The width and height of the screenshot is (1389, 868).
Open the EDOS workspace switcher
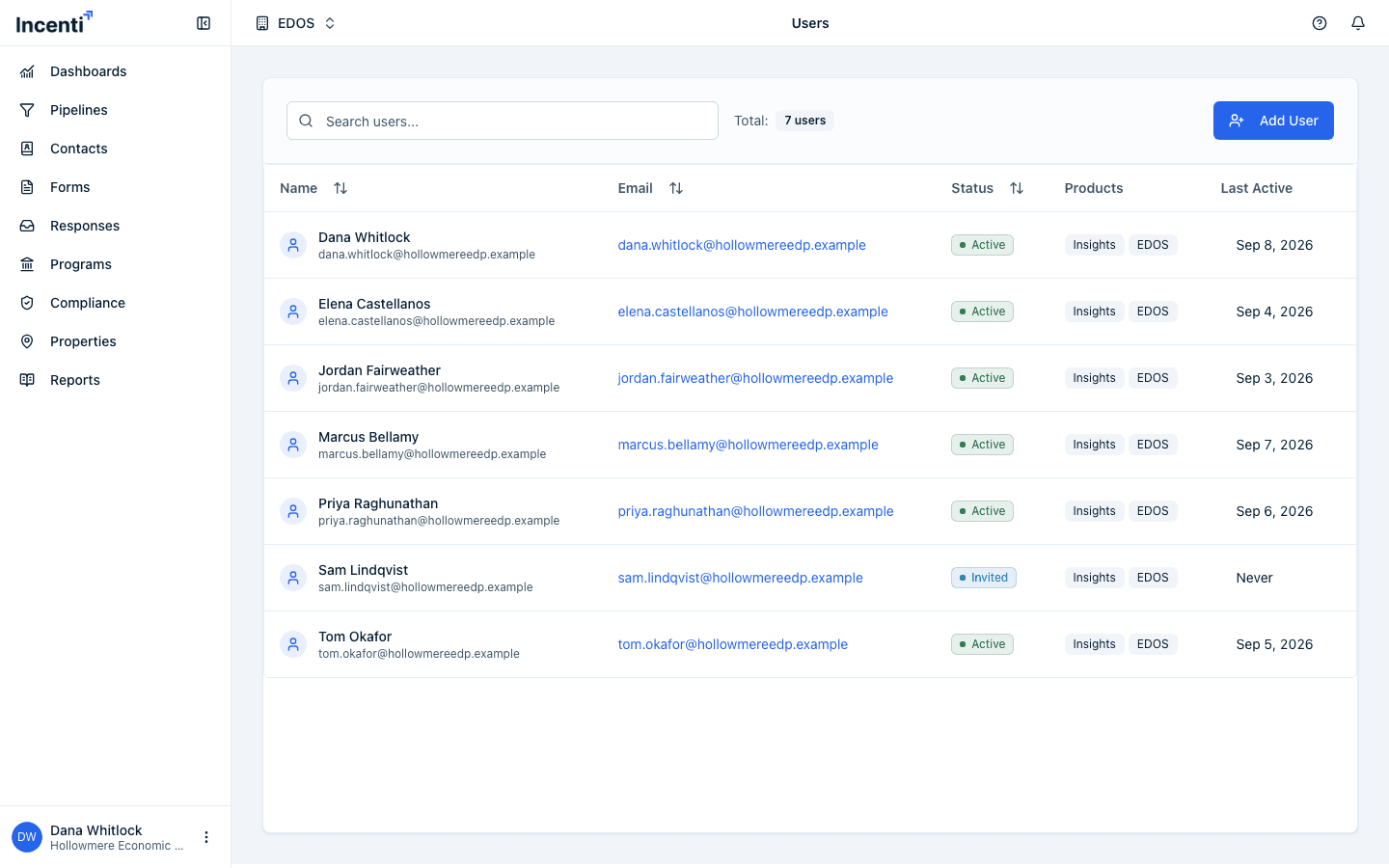click(295, 23)
